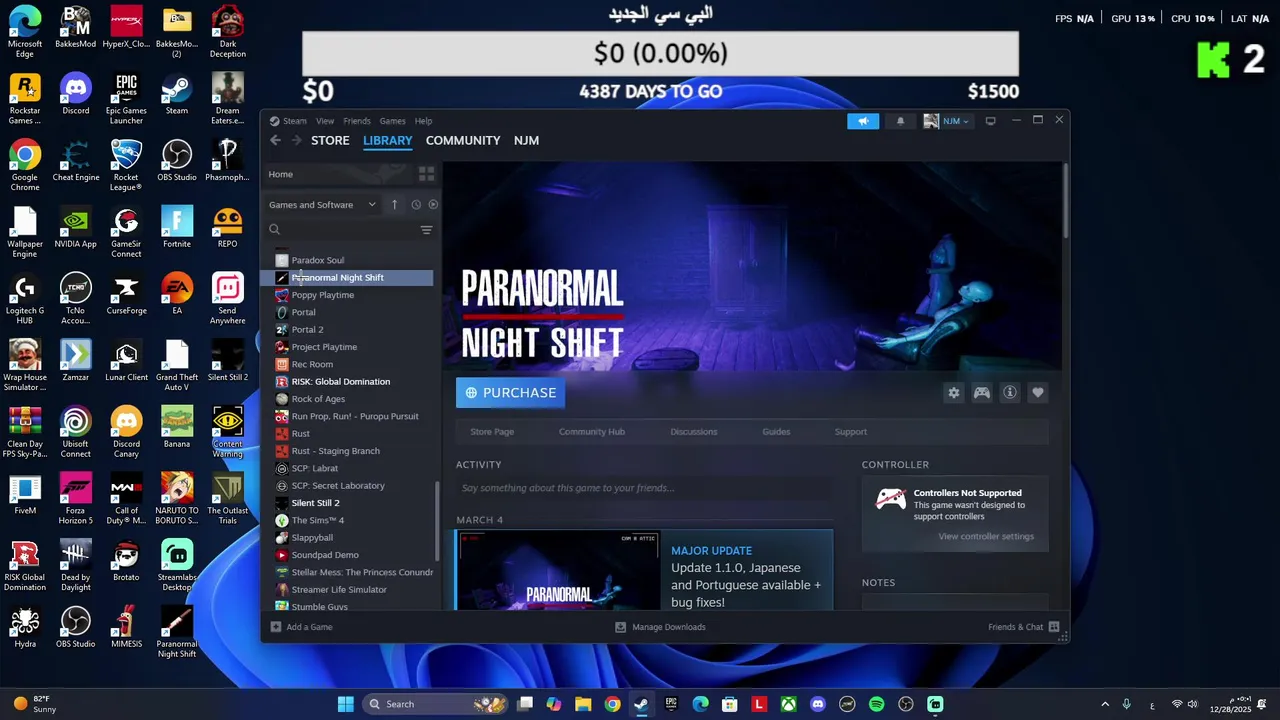Open game settings gear icon
This screenshot has height=720, width=1280.
[953, 393]
